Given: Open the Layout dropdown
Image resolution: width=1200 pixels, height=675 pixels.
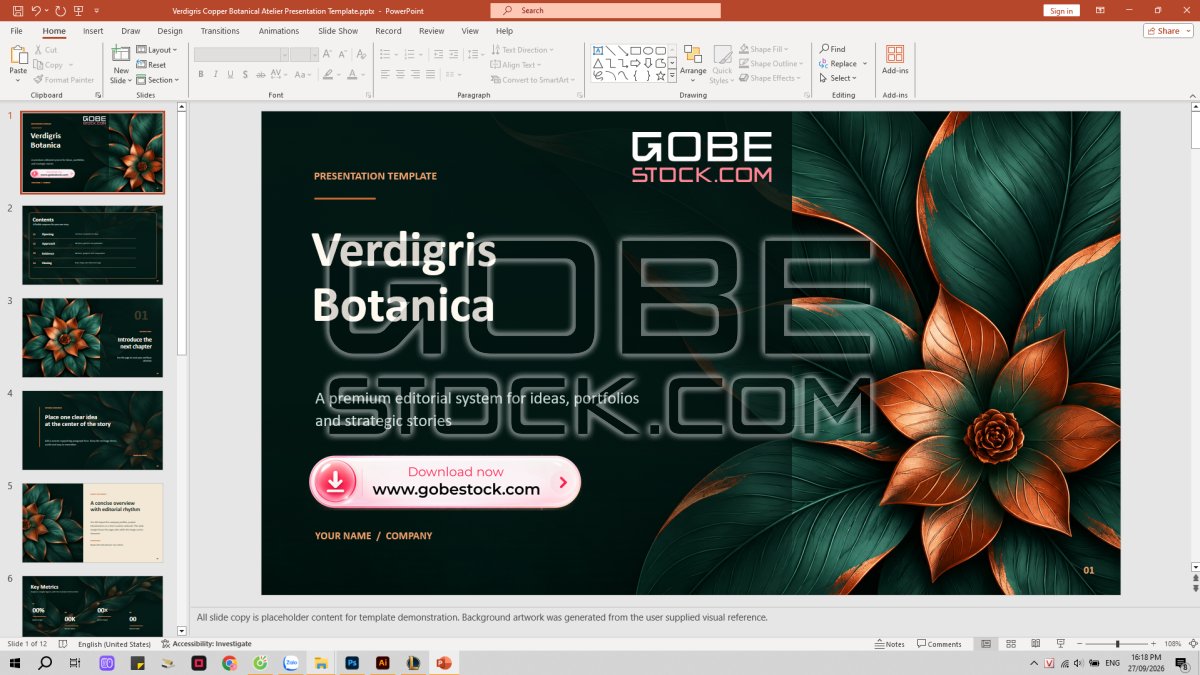Looking at the screenshot, I should pos(155,50).
